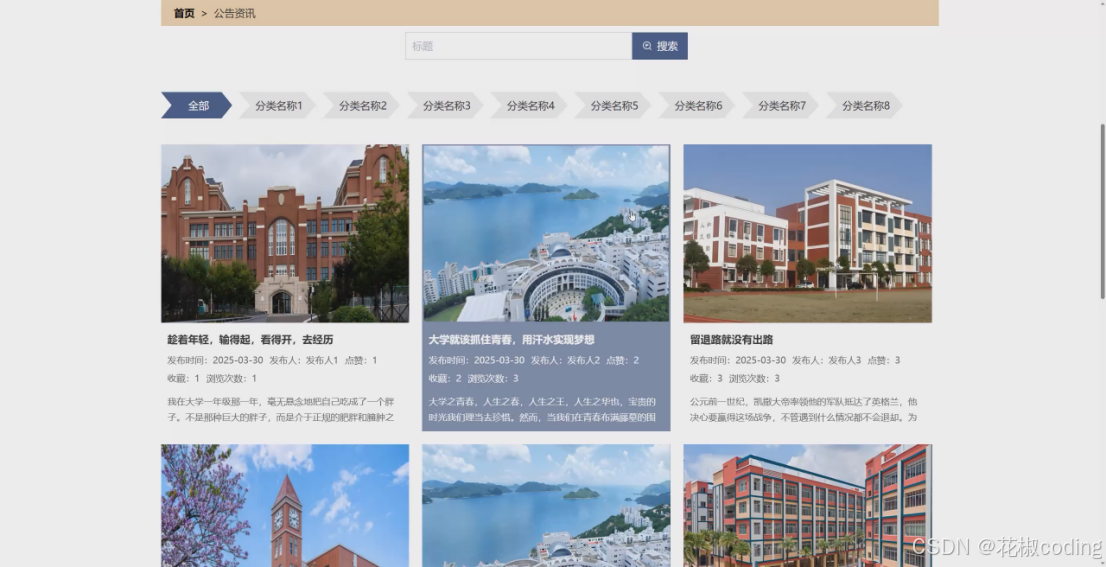Select the 分类名称1 category tab
Image resolution: width=1106 pixels, height=567 pixels.
[277, 105]
